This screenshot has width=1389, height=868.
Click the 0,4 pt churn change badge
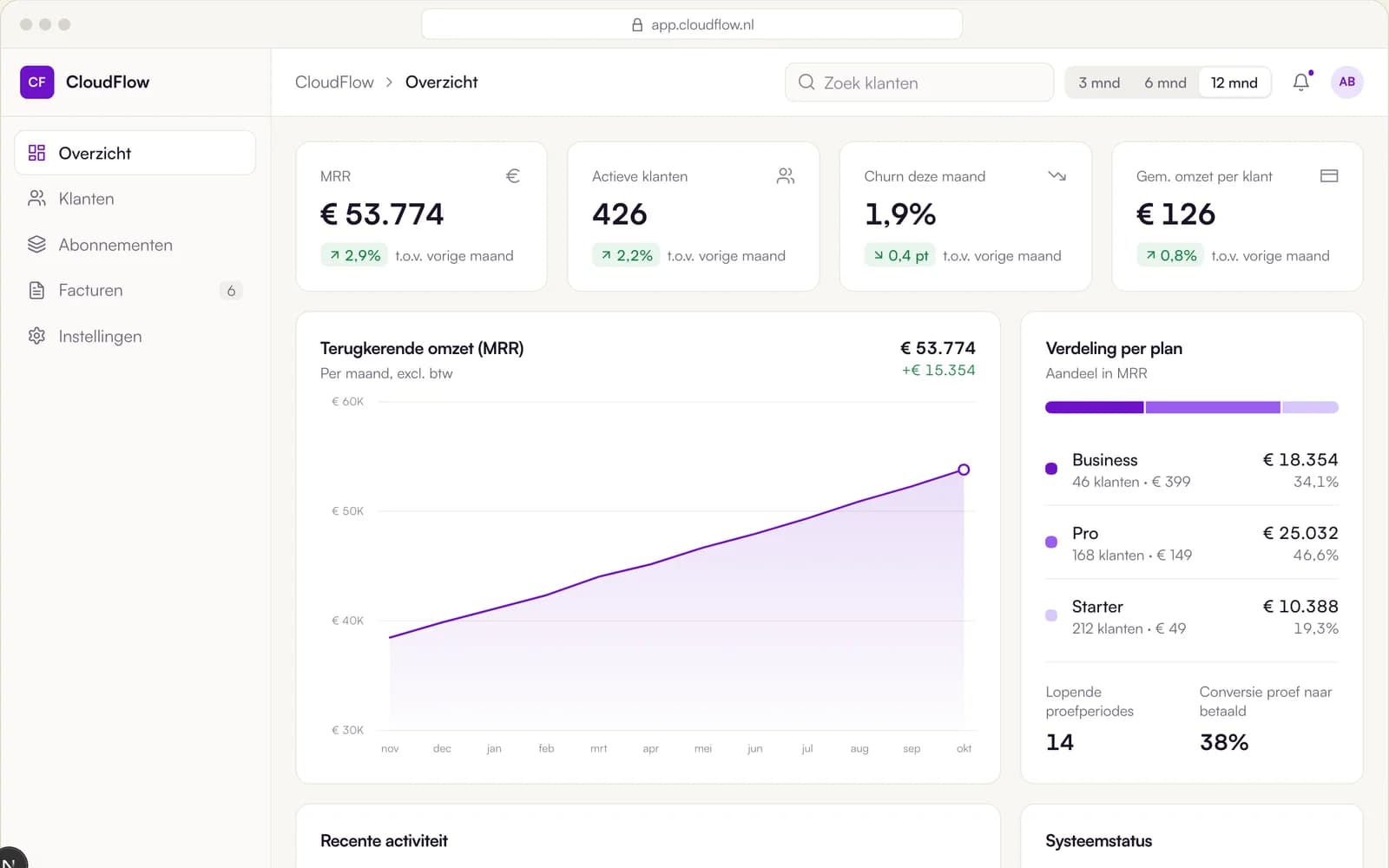(x=899, y=255)
